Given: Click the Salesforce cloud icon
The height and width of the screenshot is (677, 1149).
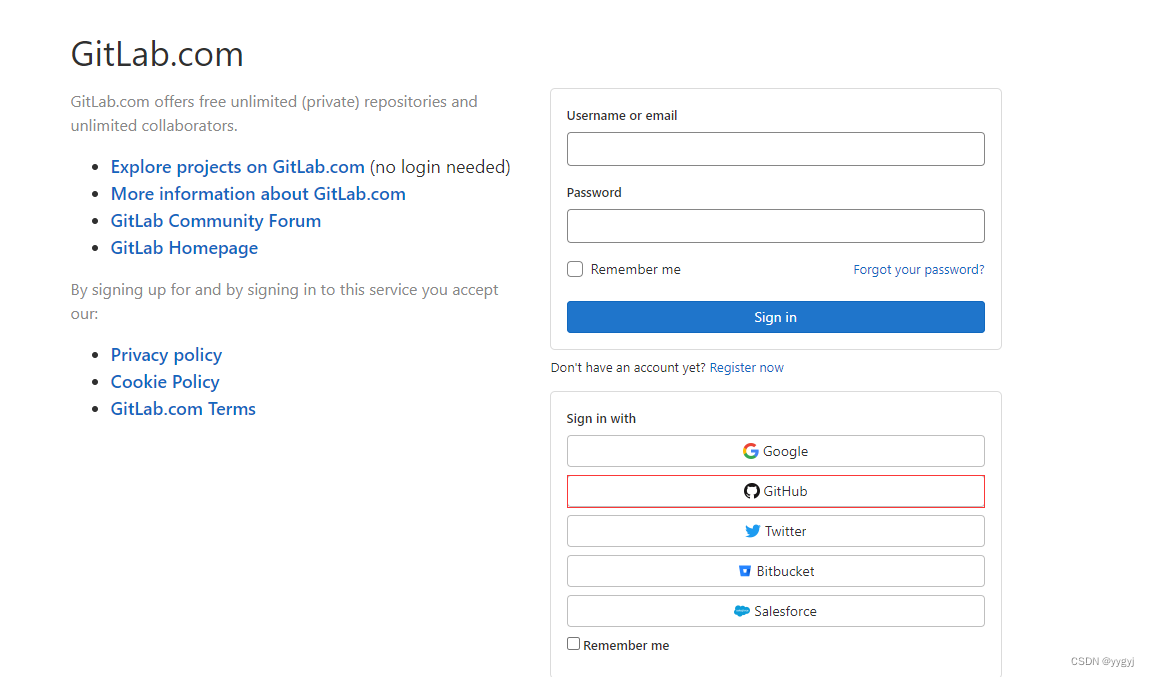Looking at the screenshot, I should 742,611.
